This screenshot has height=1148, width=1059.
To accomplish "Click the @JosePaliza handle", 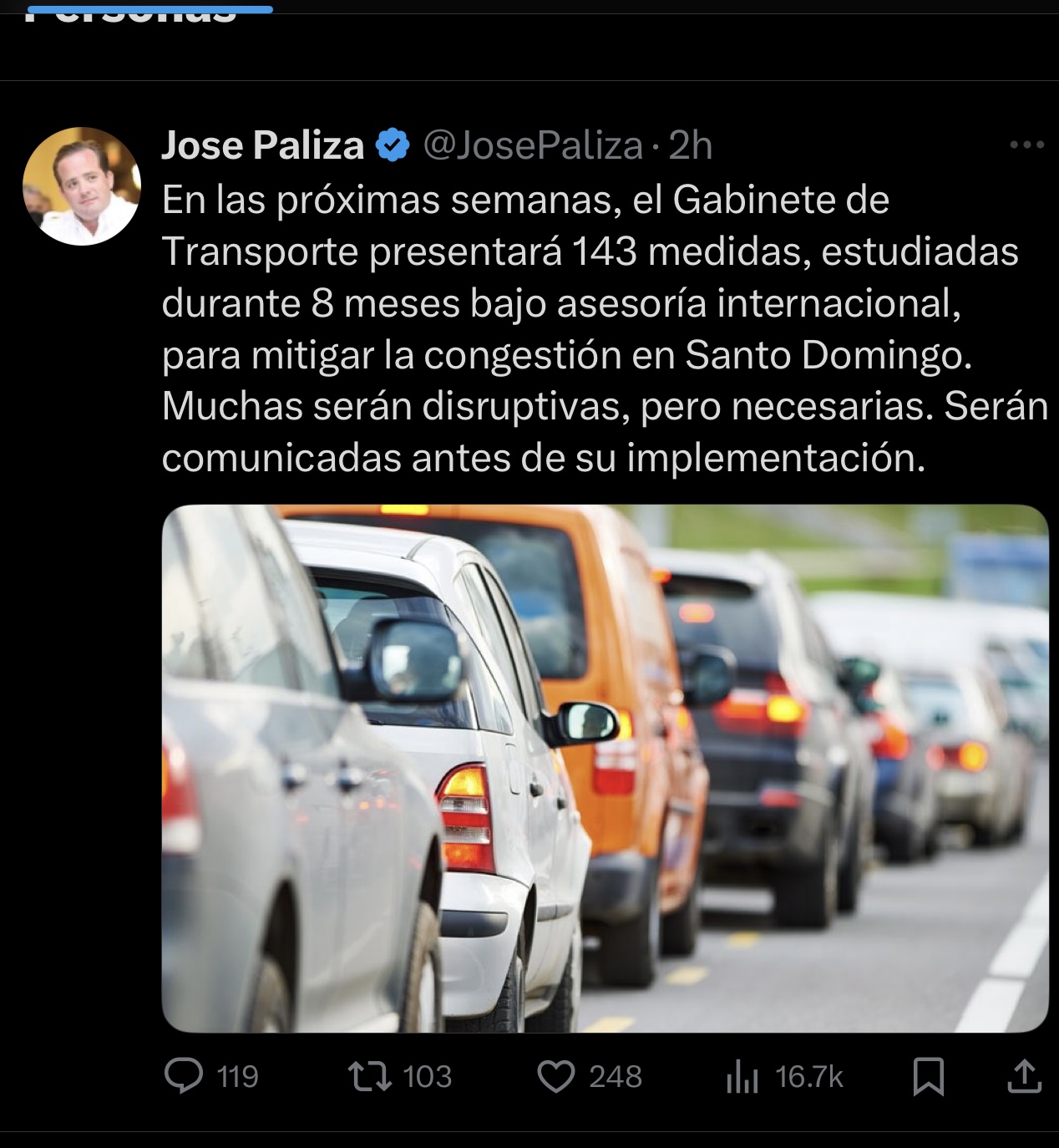I will click(533, 145).
